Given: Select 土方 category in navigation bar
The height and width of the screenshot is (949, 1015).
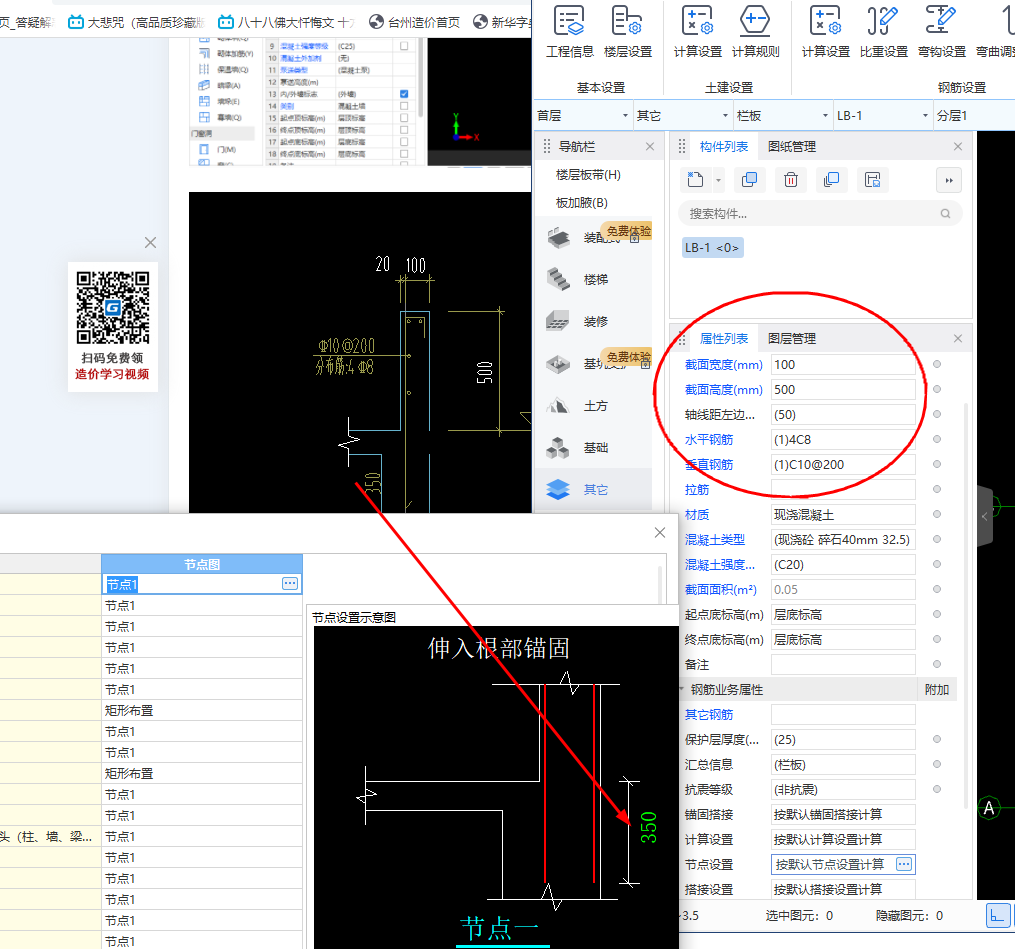Looking at the screenshot, I should [596, 406].
